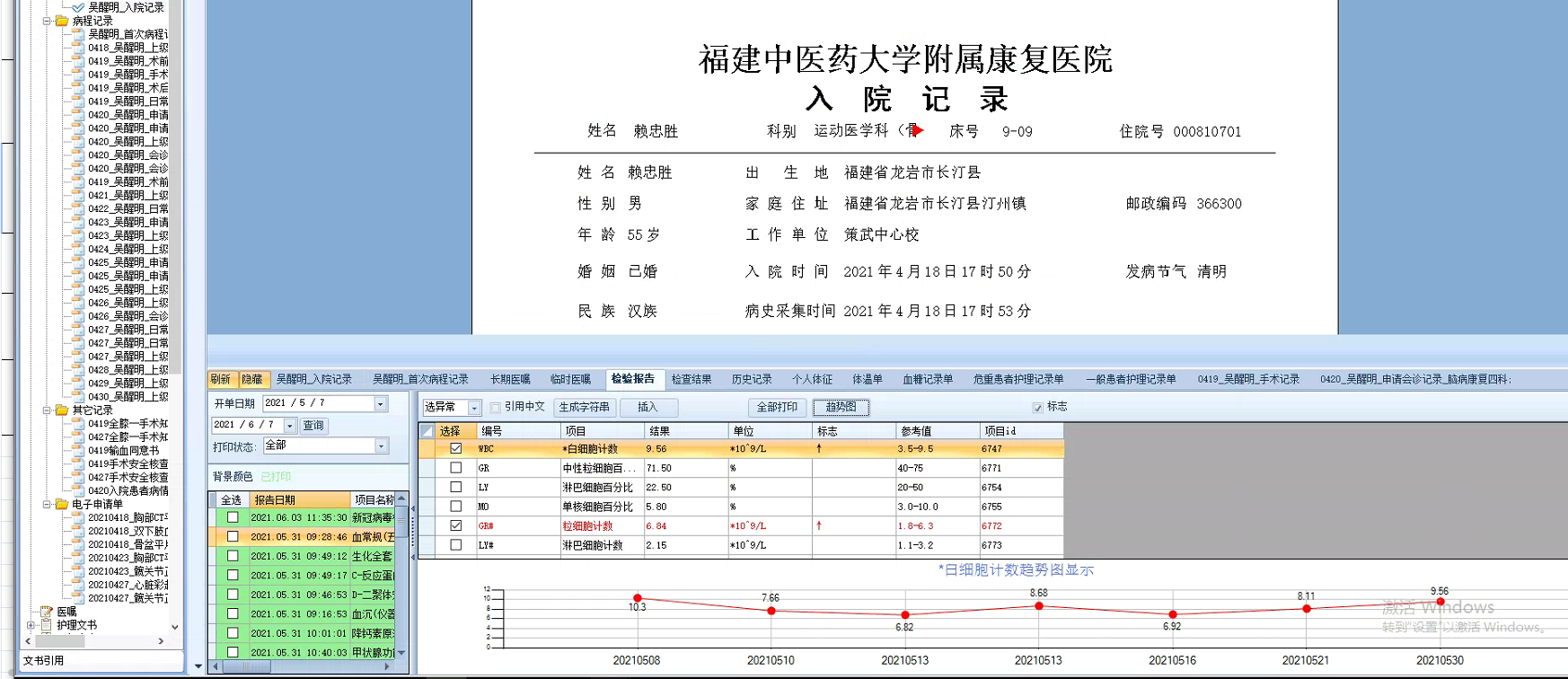Click the red up-arrow flag in the WBC row
1568x679 pixels.
[x=819, y=448]
